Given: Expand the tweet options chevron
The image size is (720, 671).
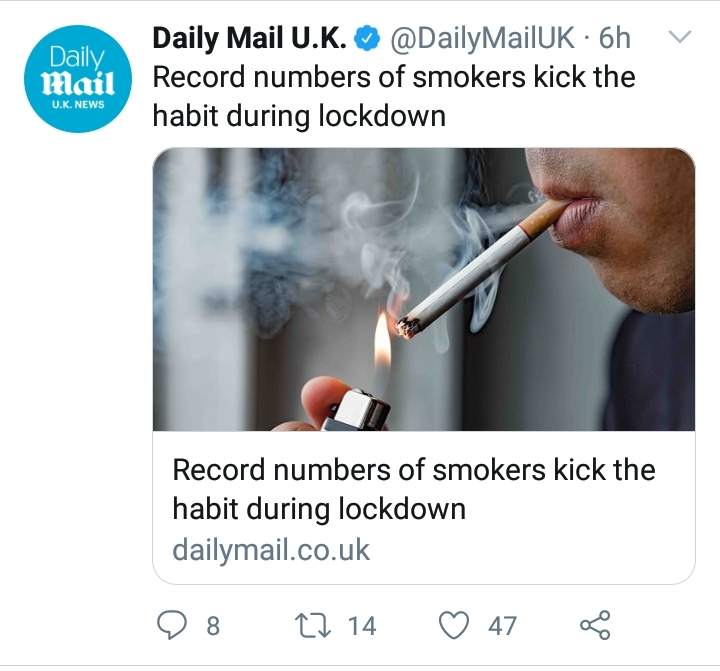Looking at the screenshot, I should pyautogui.click(x=680, y=36).
